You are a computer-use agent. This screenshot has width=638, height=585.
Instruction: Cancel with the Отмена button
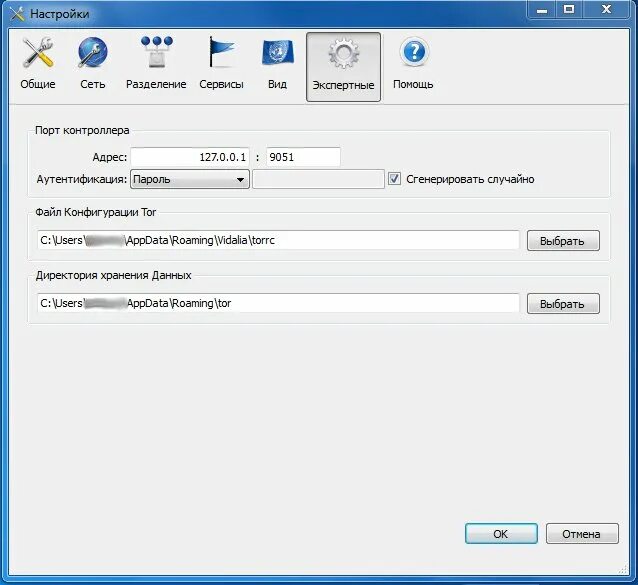click(x=582, y=533)
